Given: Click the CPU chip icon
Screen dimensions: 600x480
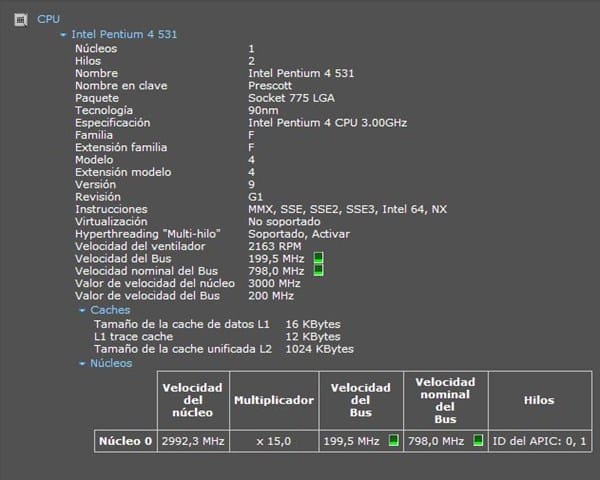Looking at the screenshot, I should (20, 20).
